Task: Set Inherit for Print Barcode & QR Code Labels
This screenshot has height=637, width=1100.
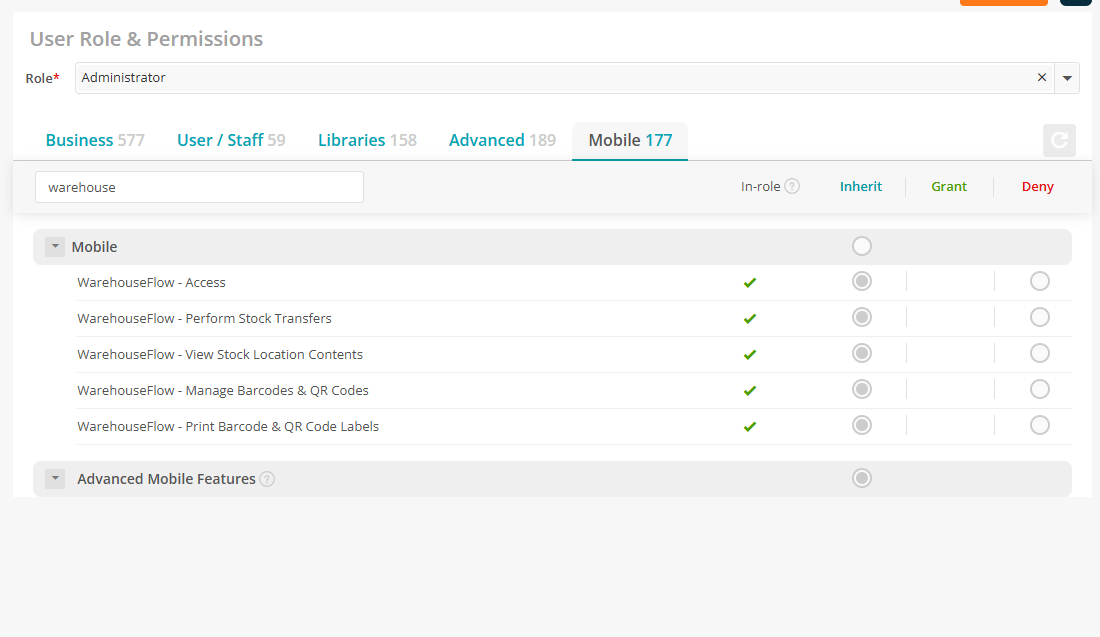Action: (x=861, y=425)
